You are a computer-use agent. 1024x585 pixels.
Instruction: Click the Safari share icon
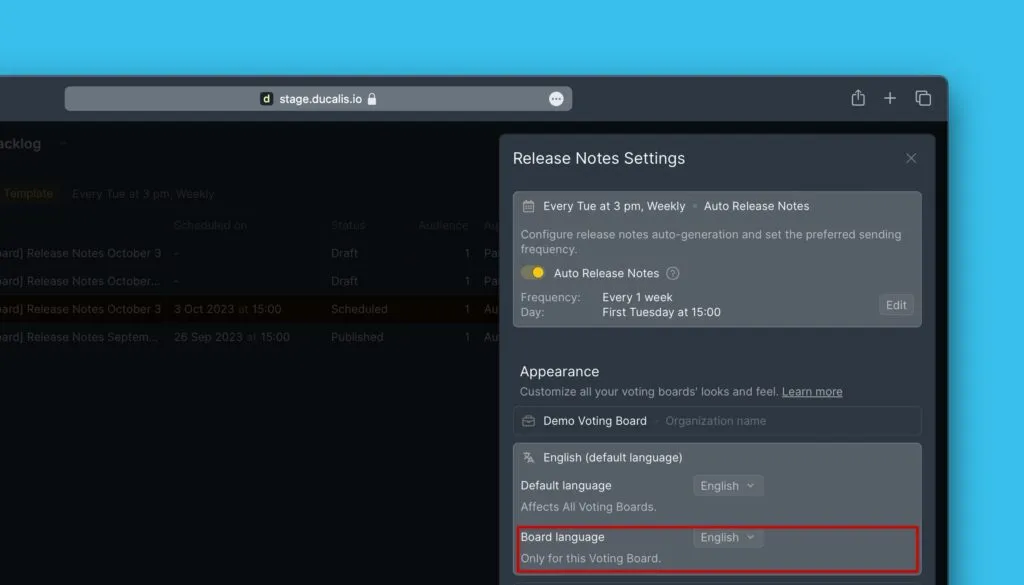[857, 98]
